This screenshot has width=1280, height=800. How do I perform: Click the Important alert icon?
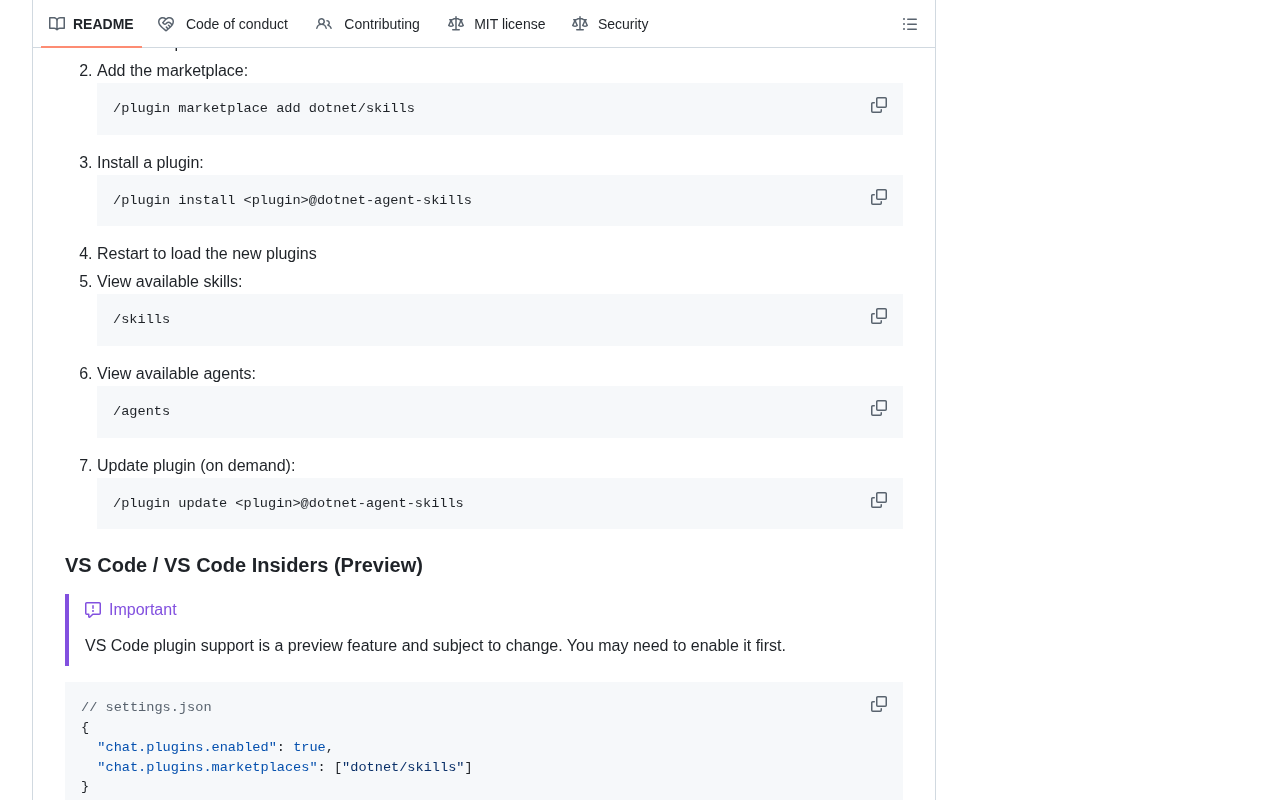tap(93, 610)
